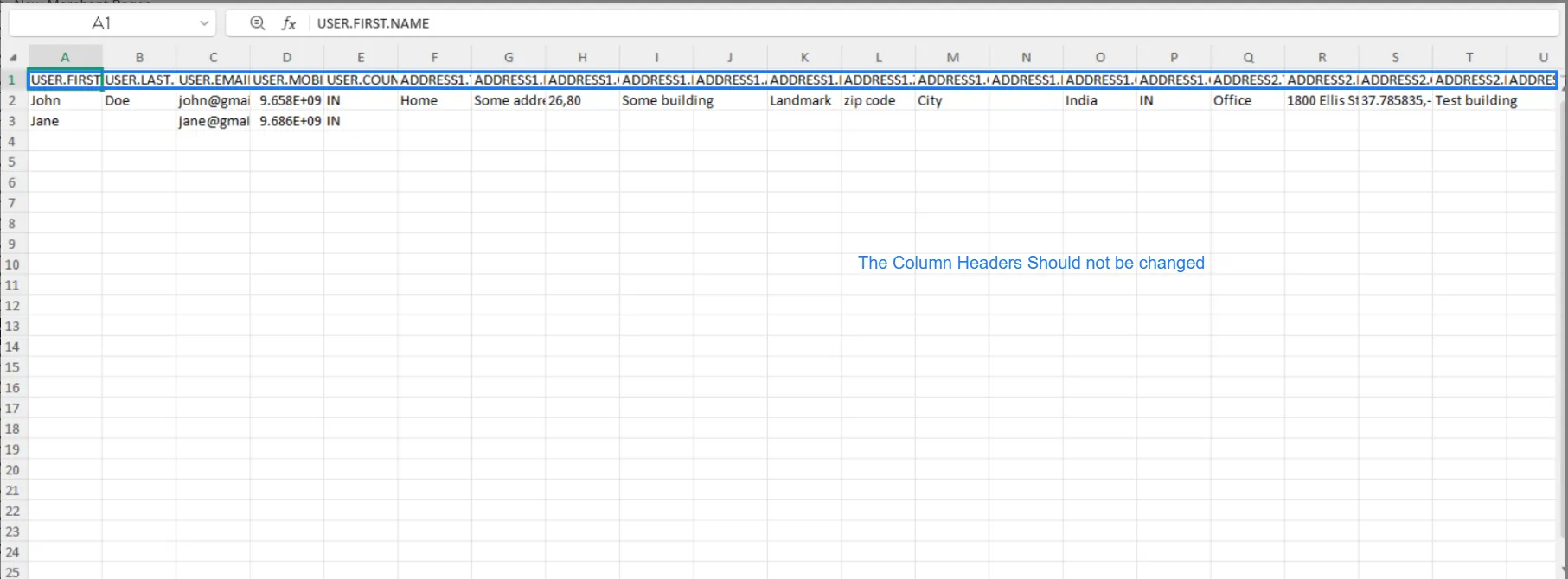Viewport: 1568px width, 579px height.
Task: Select the cell showing 26,80
Action: point(582,100)
